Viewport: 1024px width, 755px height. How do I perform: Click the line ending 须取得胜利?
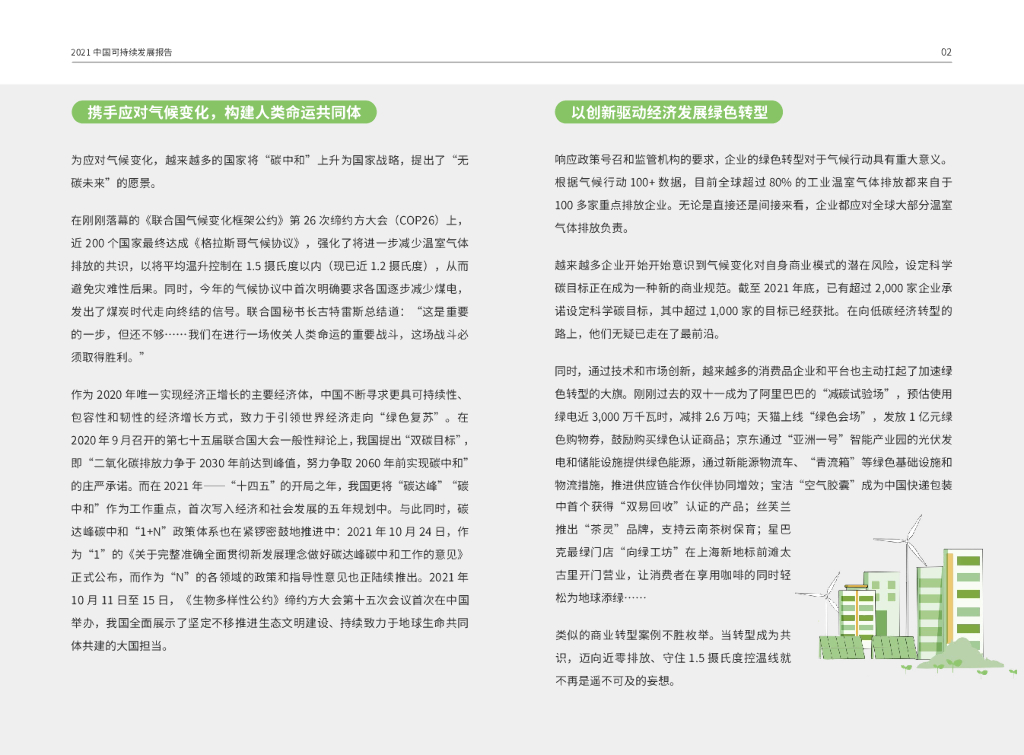(108, 357)
